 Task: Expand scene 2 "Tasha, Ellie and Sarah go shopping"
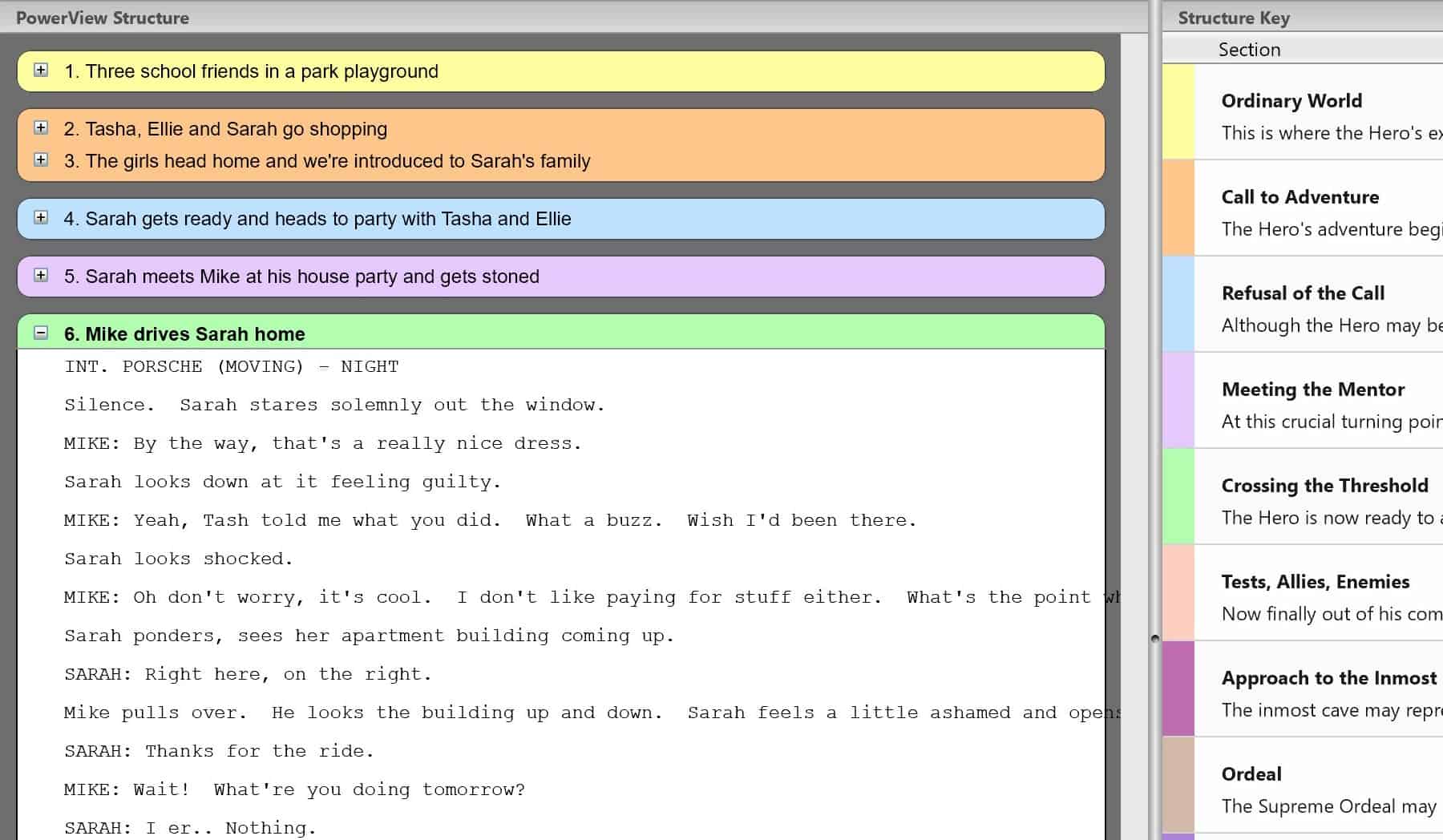39,127
